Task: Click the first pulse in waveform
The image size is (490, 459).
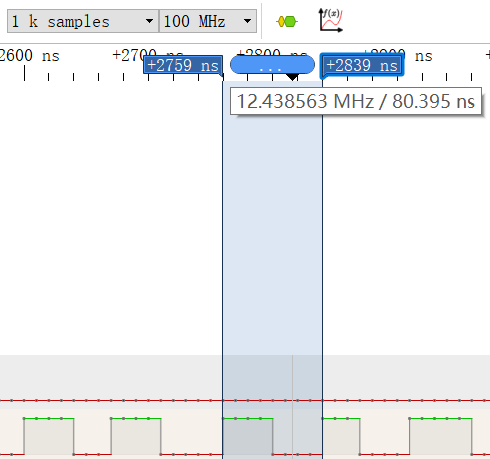Action: click(x=49, y=436)
